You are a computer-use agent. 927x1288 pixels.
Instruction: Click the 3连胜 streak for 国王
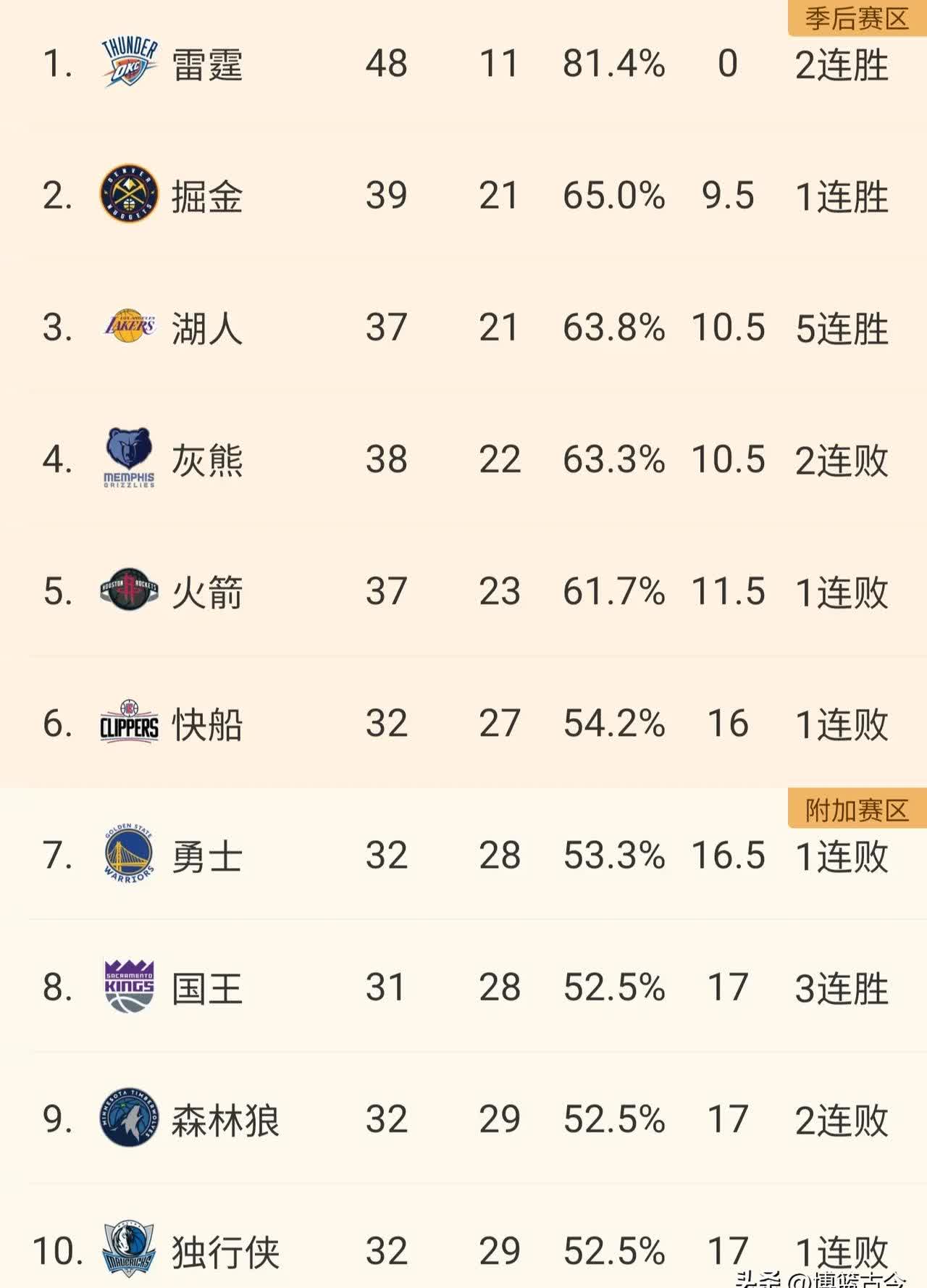[842, 988]
